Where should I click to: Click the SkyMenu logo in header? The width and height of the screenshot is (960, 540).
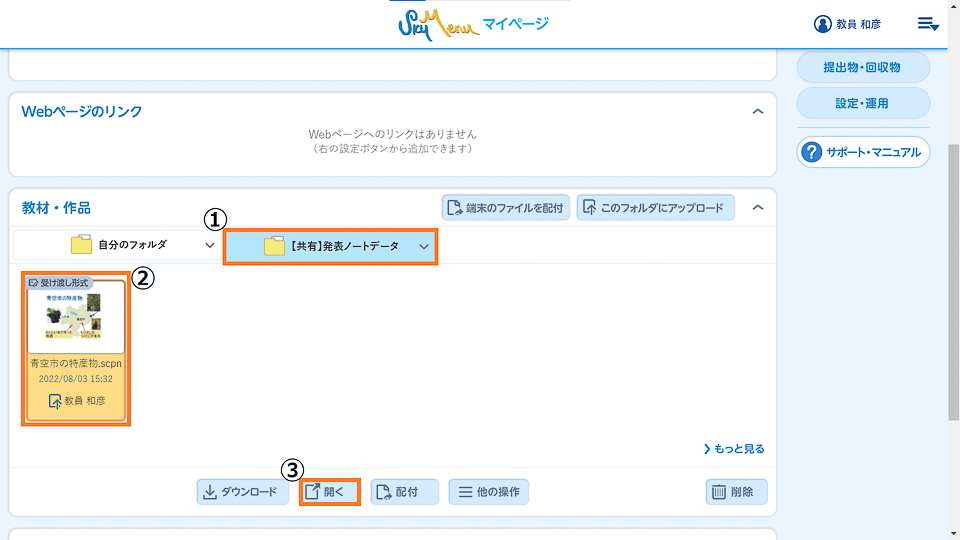(431, 24)
